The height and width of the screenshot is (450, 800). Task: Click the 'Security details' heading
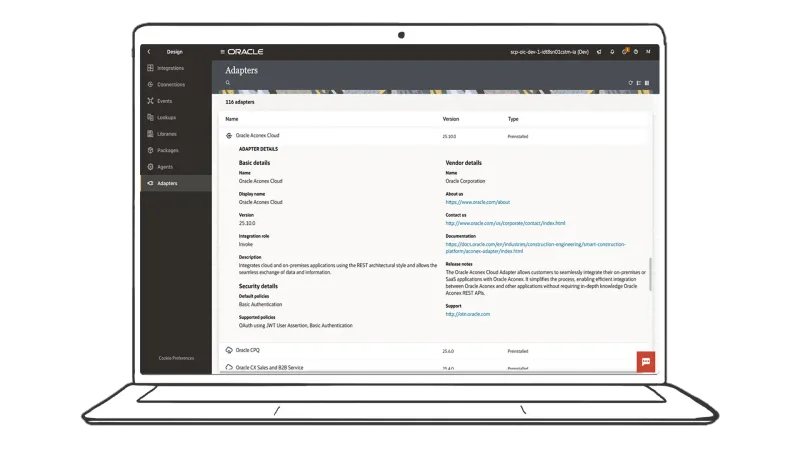point(258,286)
